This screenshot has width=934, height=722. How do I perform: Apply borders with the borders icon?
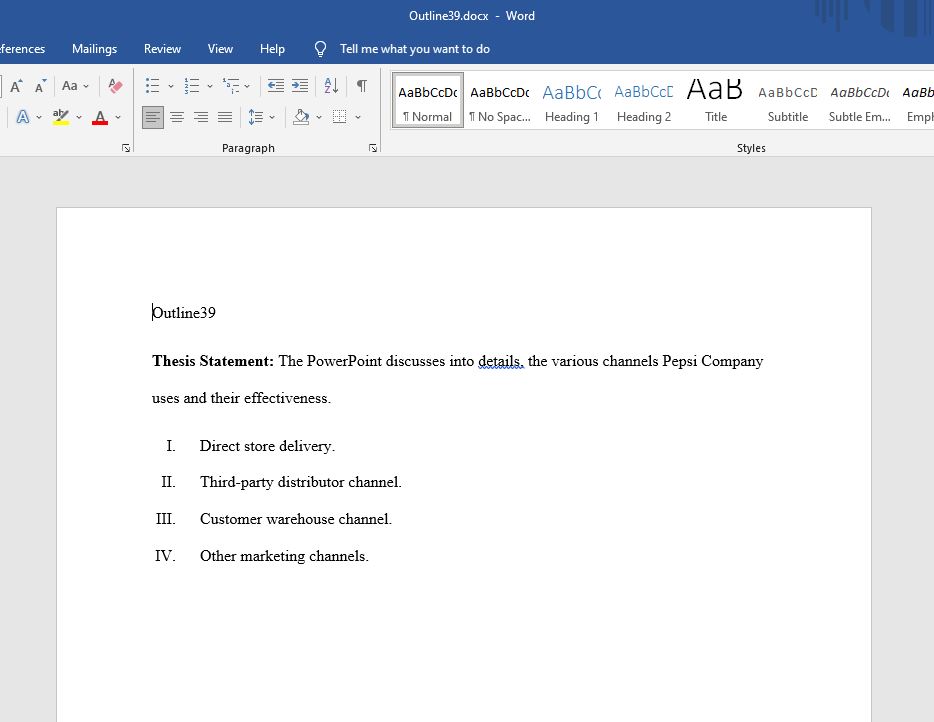click(340, 117)
